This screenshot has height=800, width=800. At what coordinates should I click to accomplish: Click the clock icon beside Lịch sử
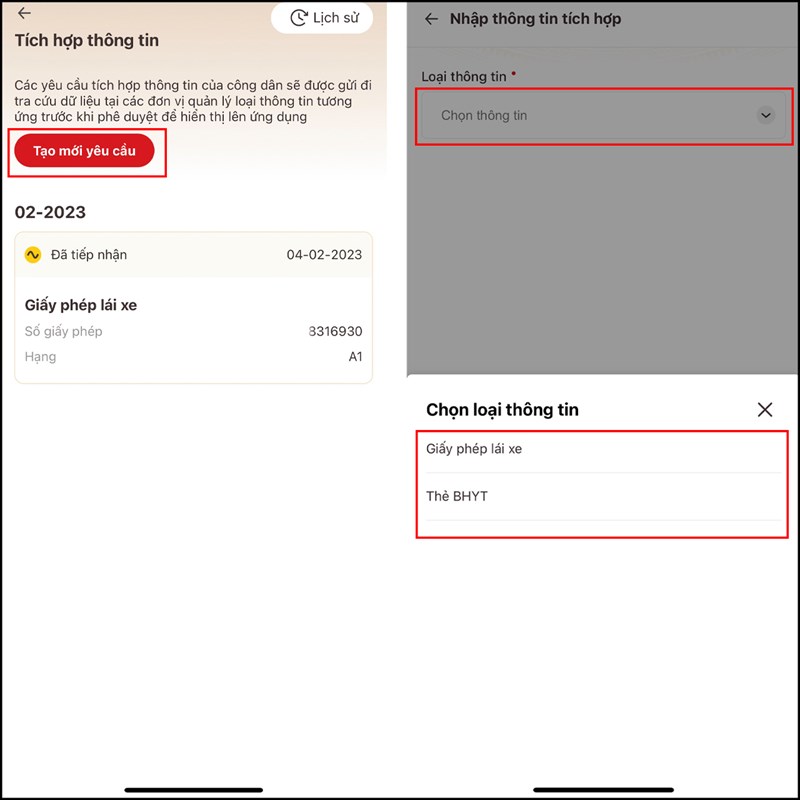[298, 18]
